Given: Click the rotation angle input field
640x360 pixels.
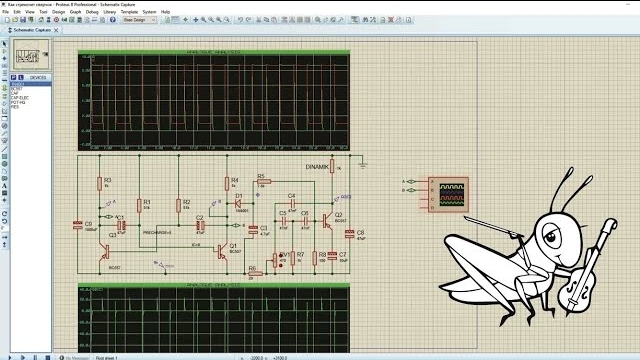Looking at the screenshot, I should pos(5,229).
